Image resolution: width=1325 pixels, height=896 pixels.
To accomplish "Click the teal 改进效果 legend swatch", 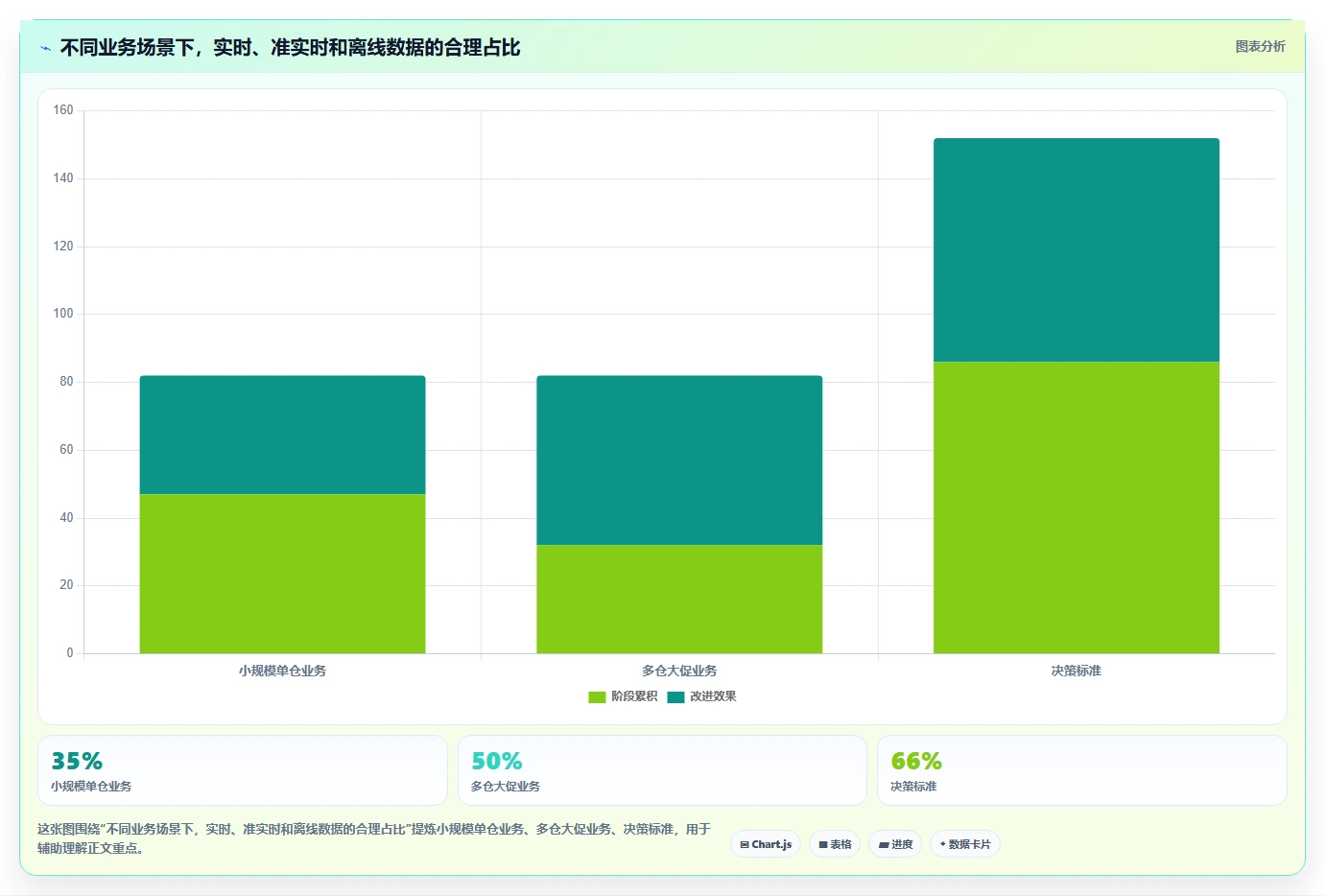I will [x=675, y=697].
